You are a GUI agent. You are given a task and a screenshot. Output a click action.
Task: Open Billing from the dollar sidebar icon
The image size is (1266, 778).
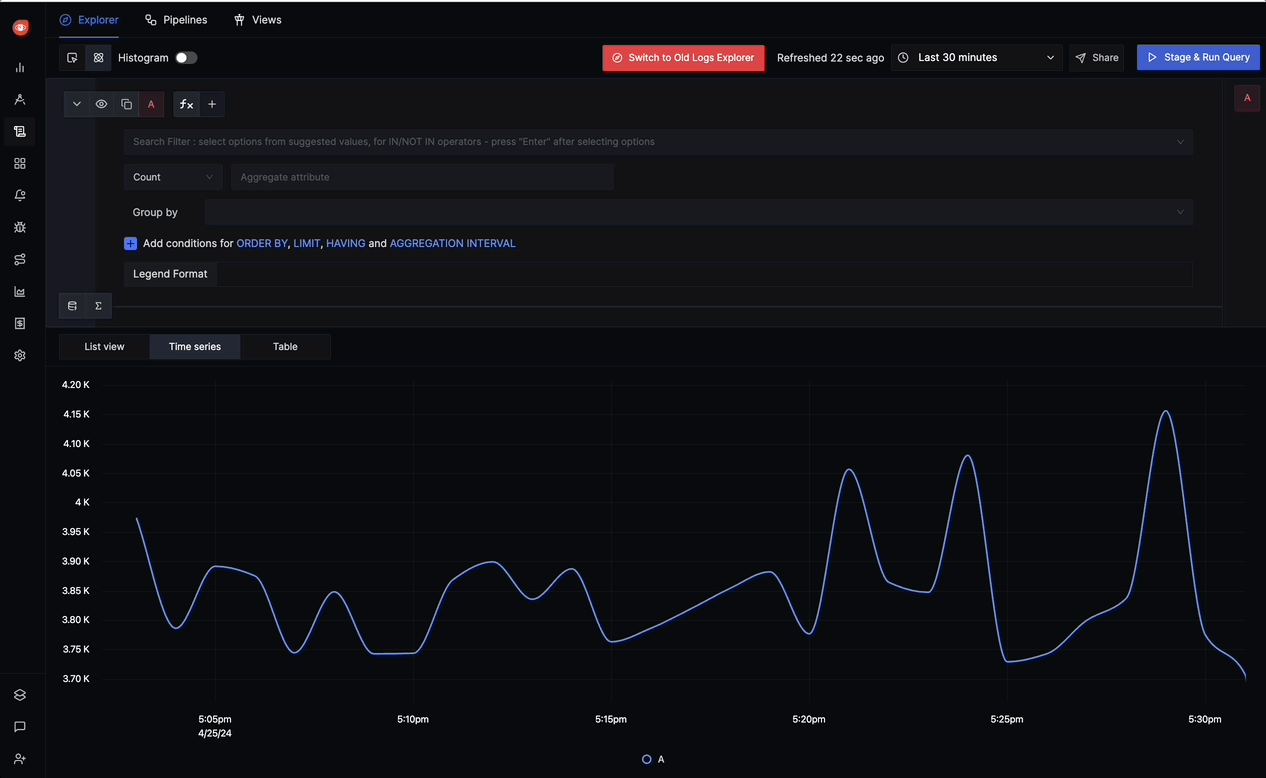click(20, 324)
